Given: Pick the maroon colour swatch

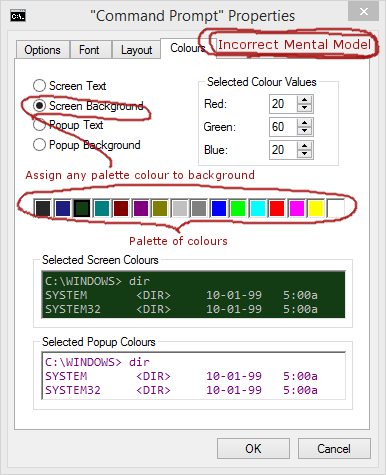Looking at the screenshot, I should click(121, 208).
